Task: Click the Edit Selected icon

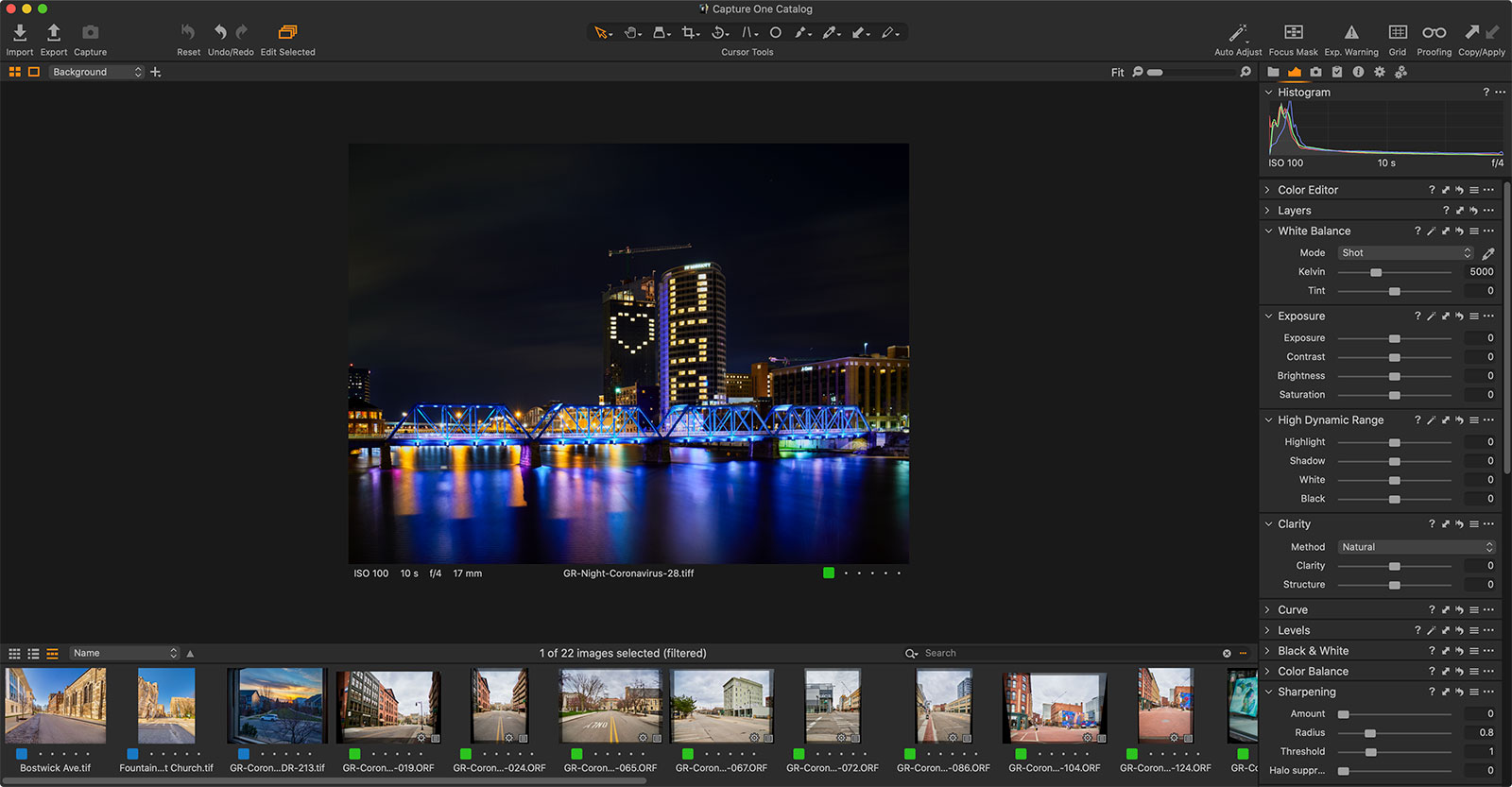Action: [x=287, y=33]
